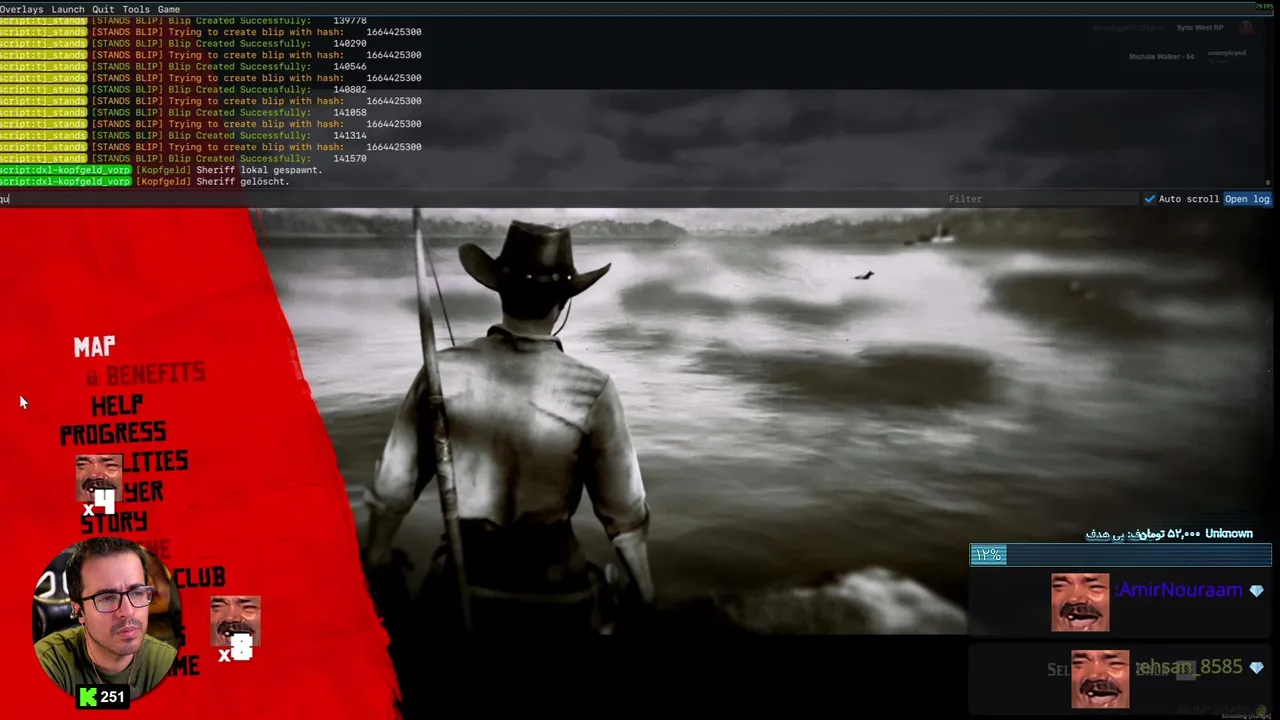
Task: Click the 'Sheriff gelöscht.' log line
Action: [x=243, y=182]
